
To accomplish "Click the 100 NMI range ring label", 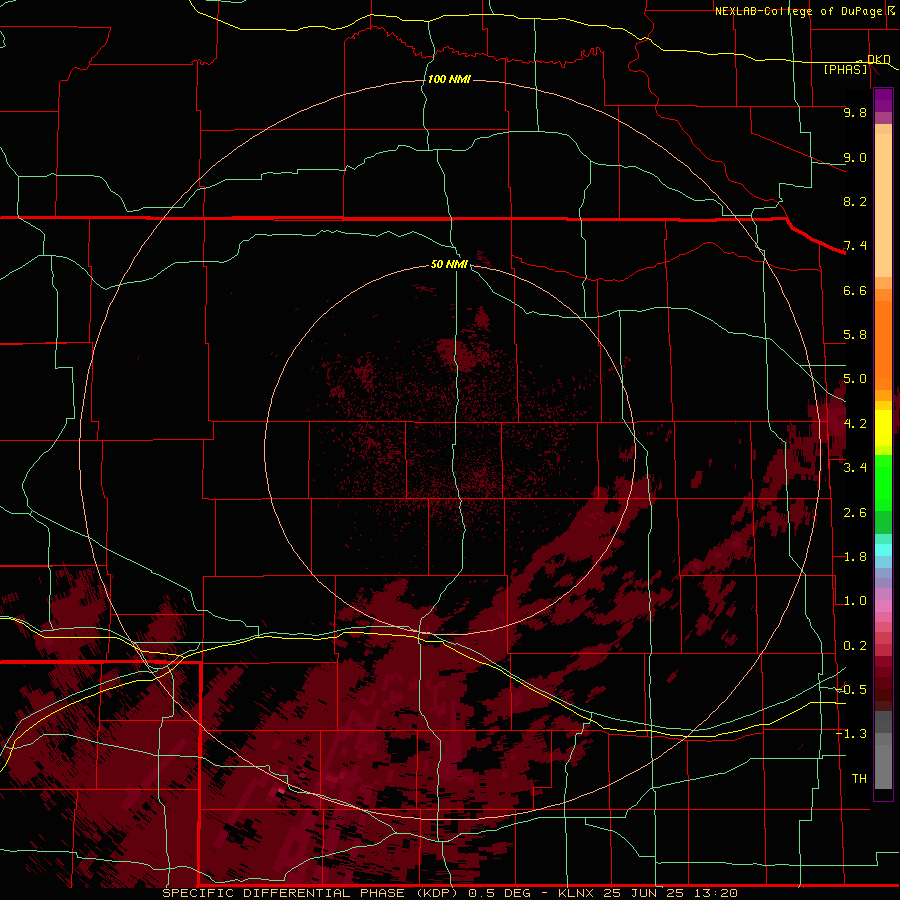I will click(449, 79).
